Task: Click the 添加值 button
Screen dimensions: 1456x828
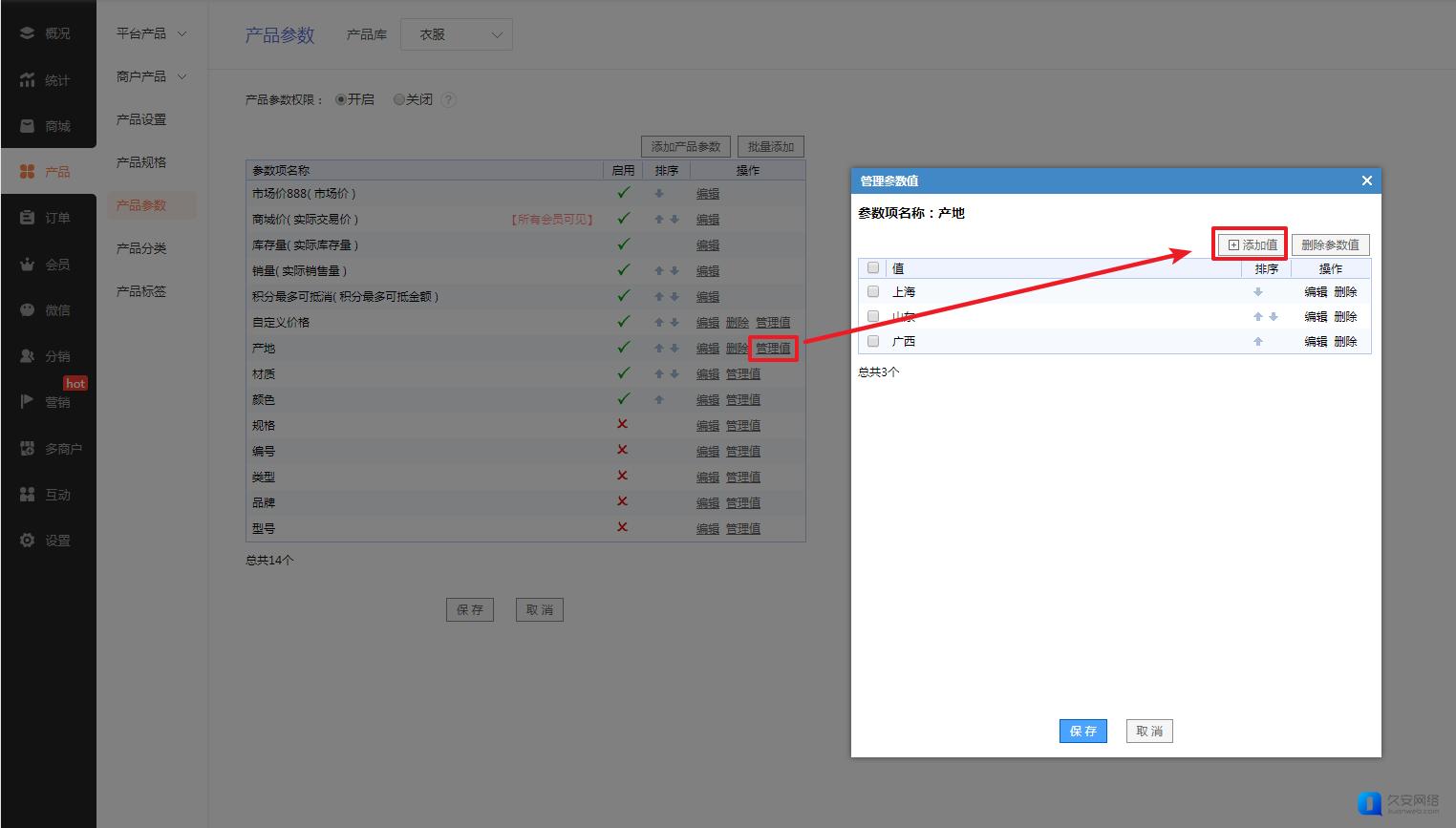Action: (1252, 245)
